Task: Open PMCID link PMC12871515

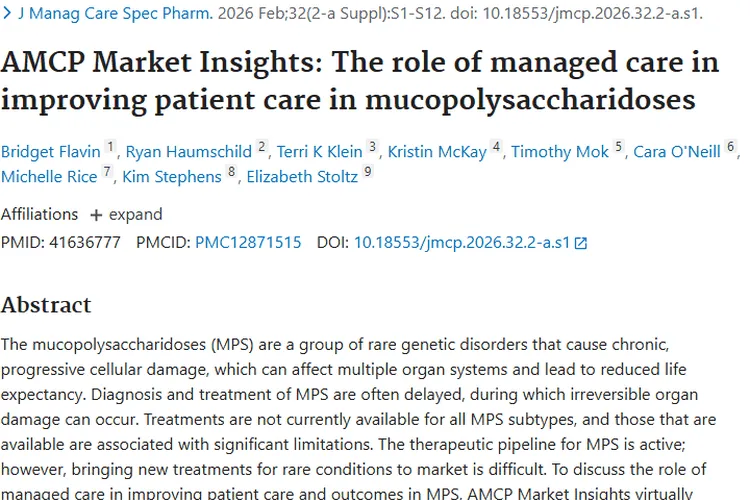Action: [248, 242]
